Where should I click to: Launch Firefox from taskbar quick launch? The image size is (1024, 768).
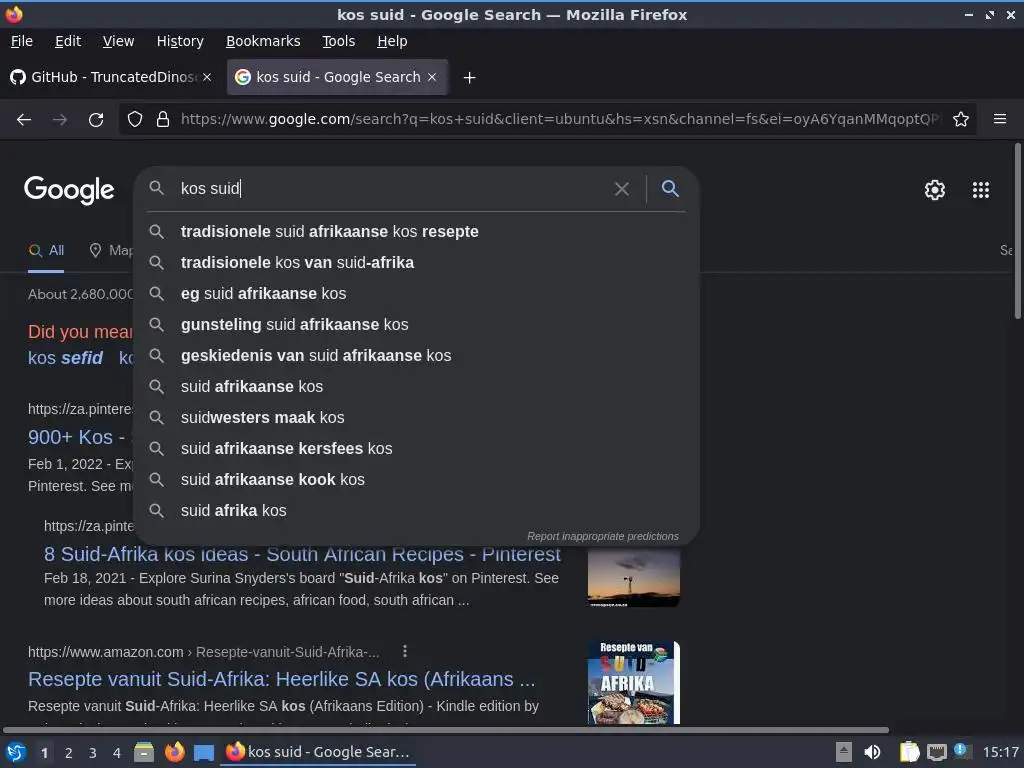click(174, 752)
